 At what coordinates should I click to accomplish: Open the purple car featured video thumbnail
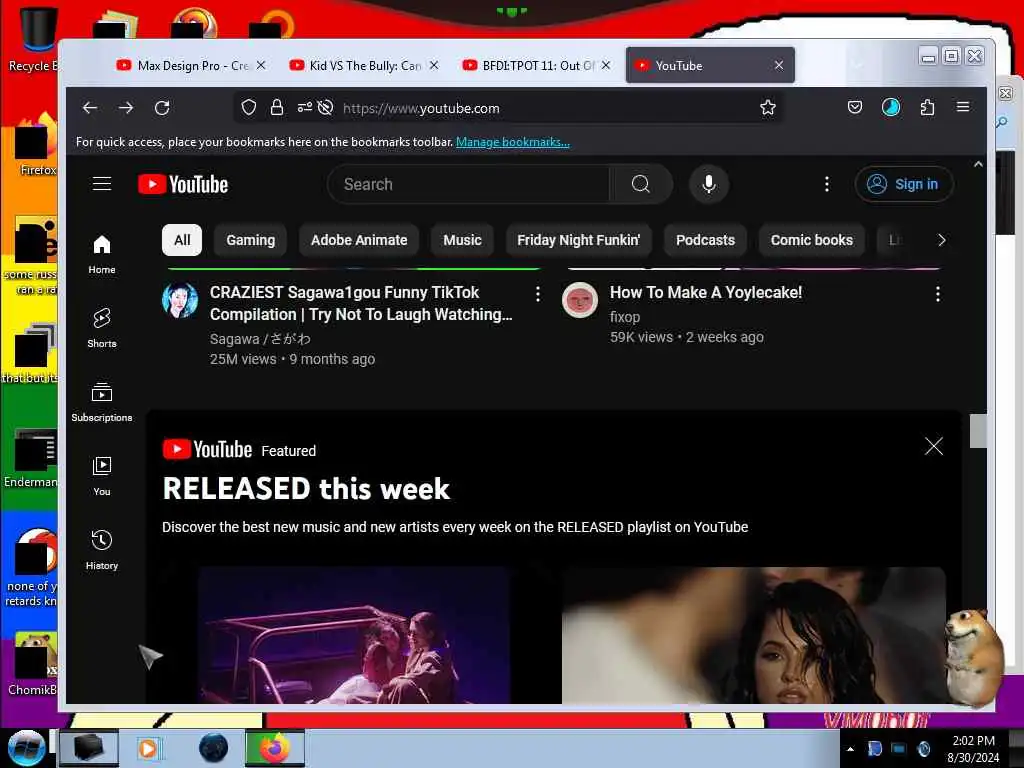(x=354, y=635)
